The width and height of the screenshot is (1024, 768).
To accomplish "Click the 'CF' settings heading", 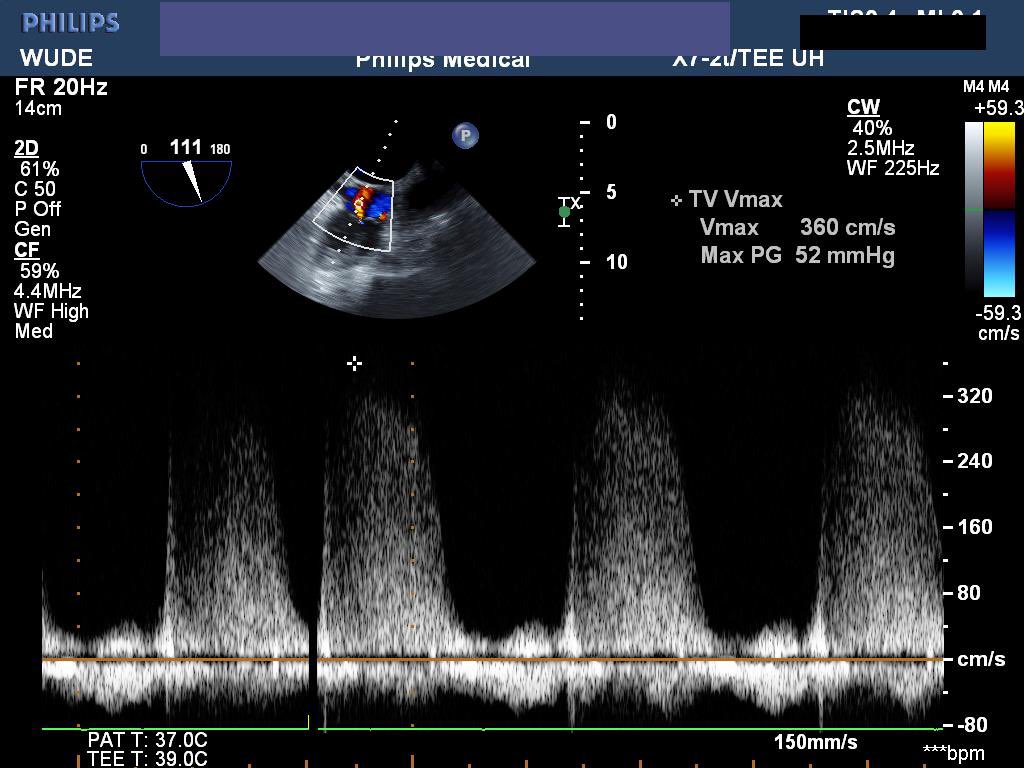I will tap(26, 250).
